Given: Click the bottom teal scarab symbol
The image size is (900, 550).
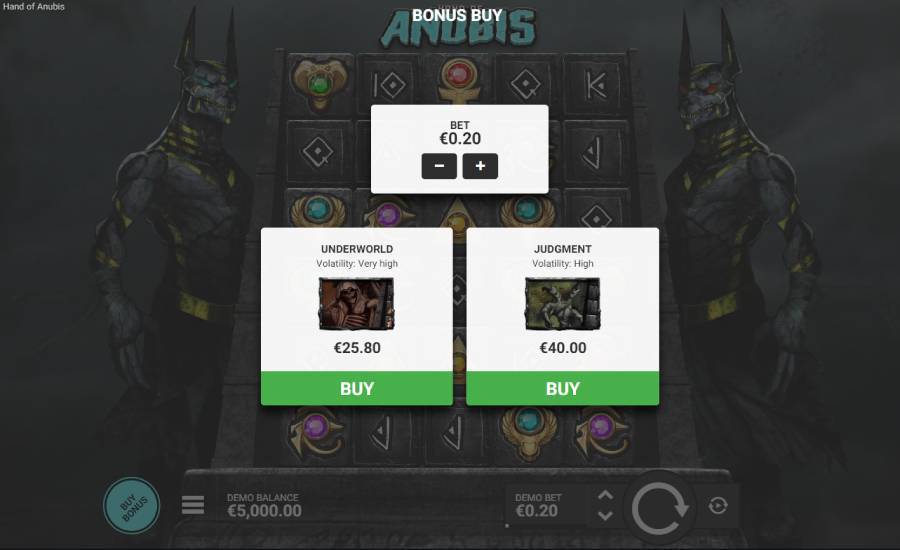Looking at the screenshot, I should pos(528,432).
